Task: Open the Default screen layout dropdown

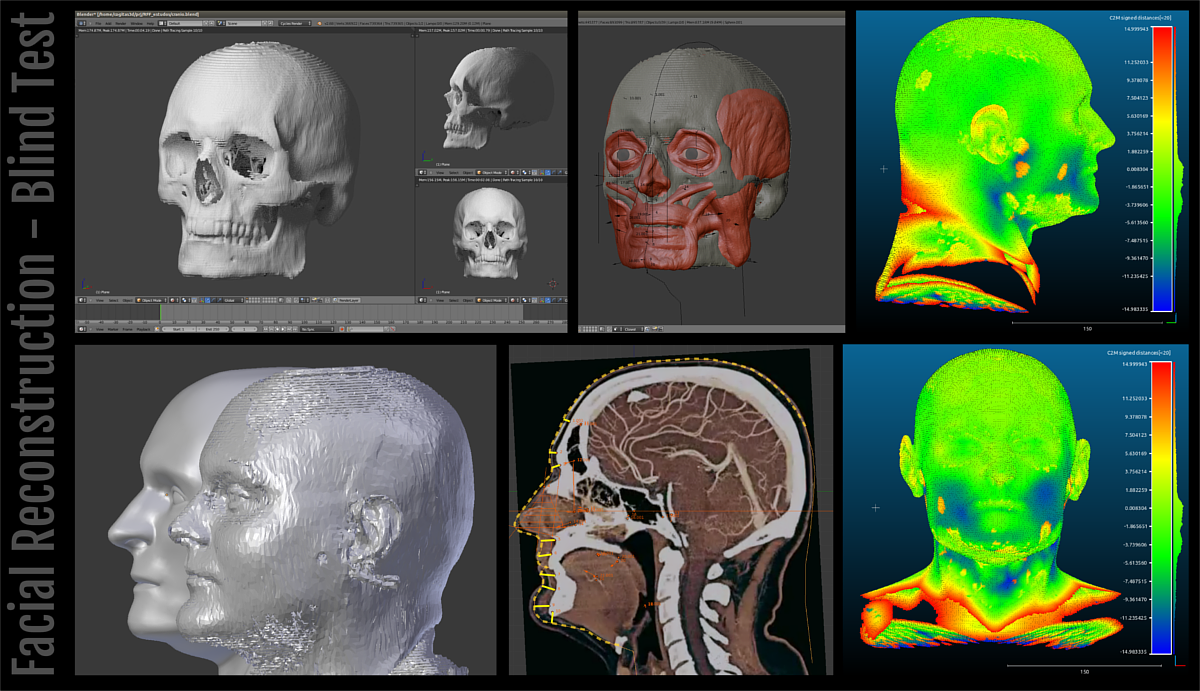Action: 185,23
